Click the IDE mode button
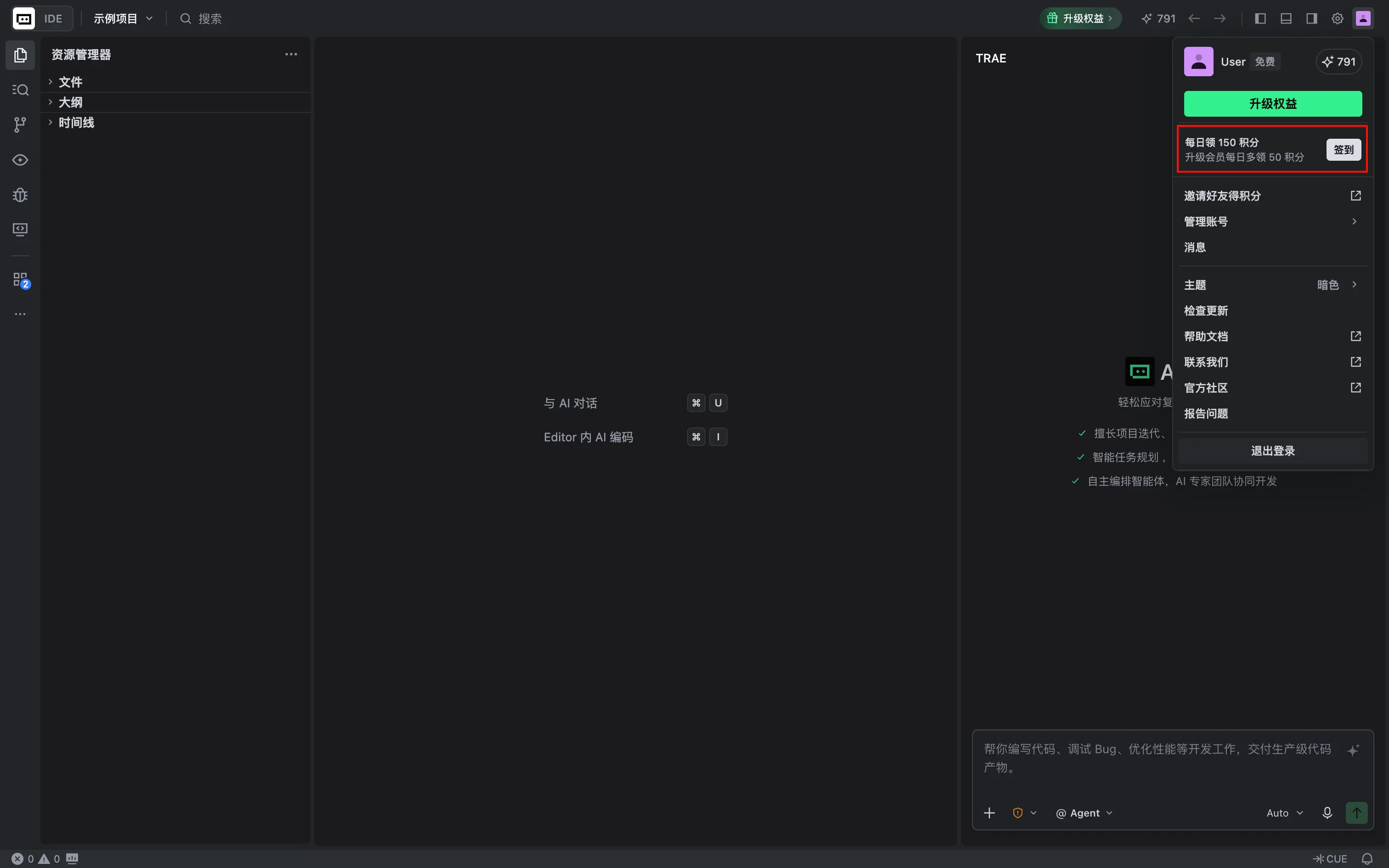Screen dimensions: 1389x868 pyautogui.click(x=53, y=18)
